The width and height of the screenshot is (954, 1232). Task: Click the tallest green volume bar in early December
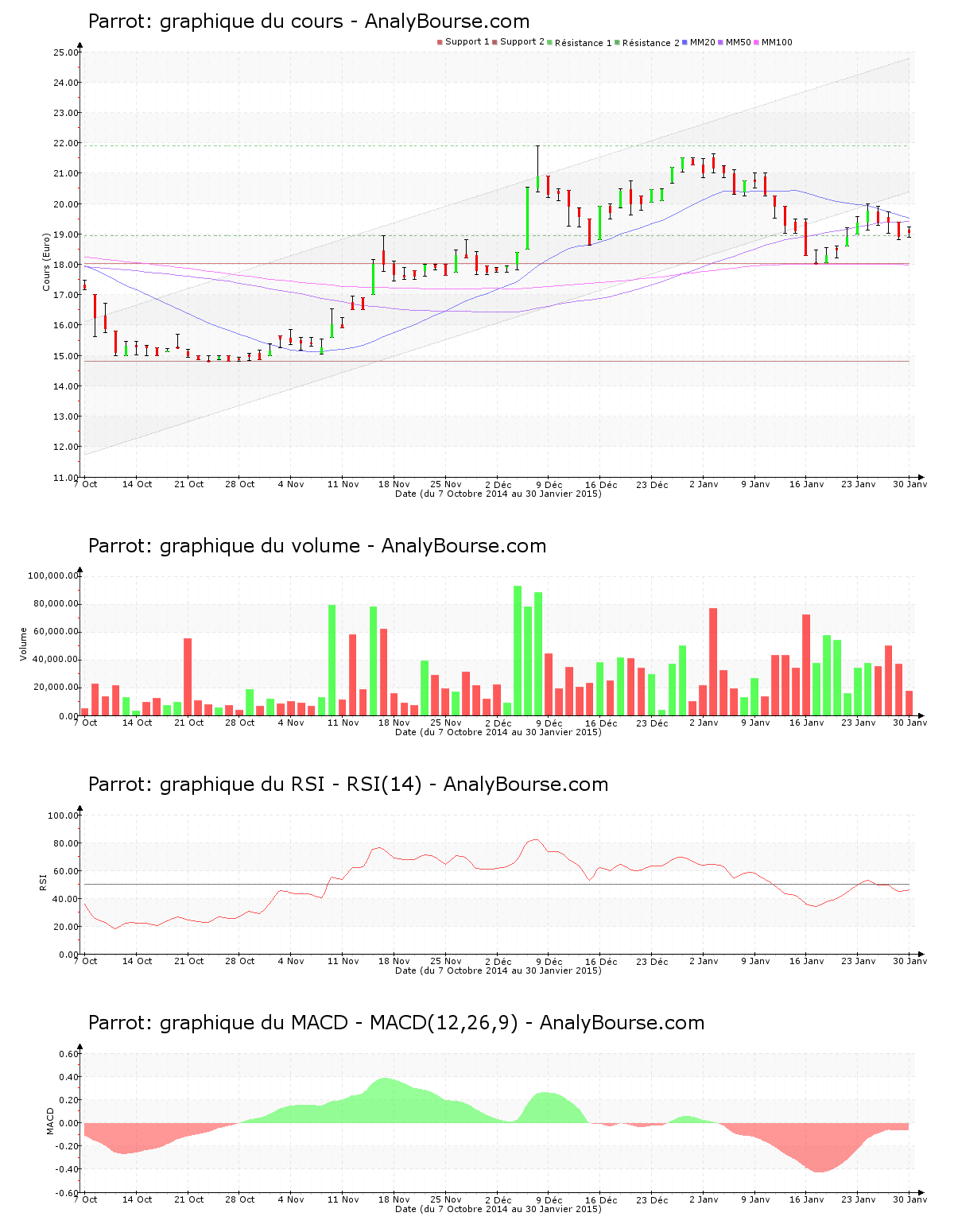(x=518, y=650)
